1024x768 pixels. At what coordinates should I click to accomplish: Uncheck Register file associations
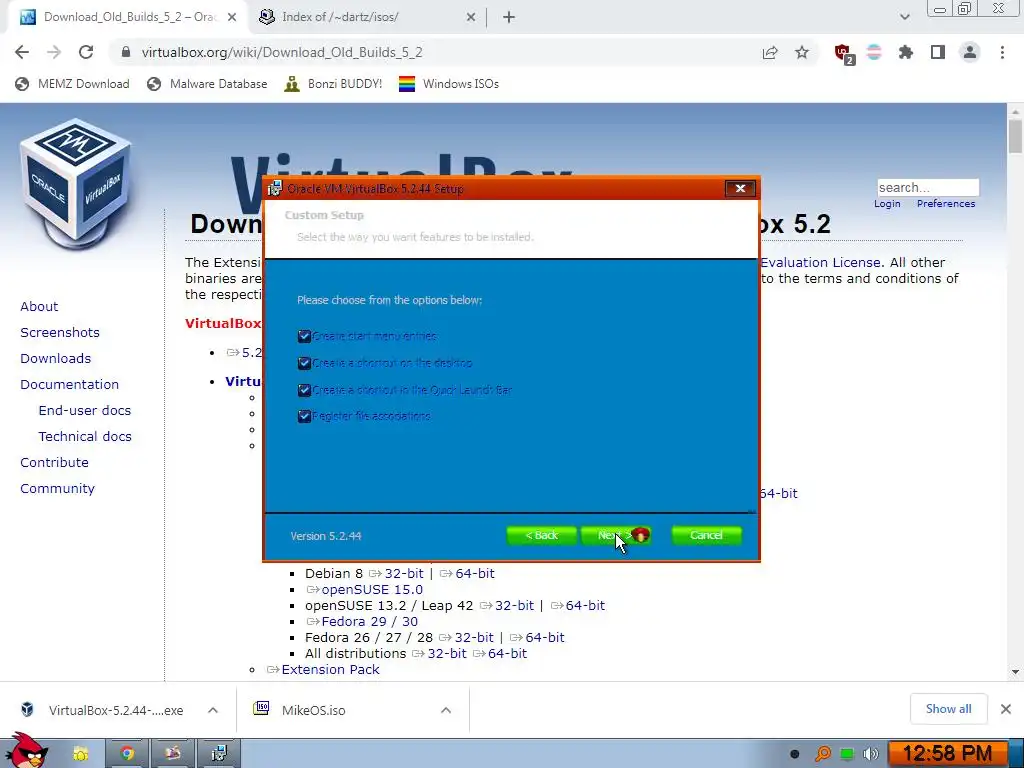304,416
